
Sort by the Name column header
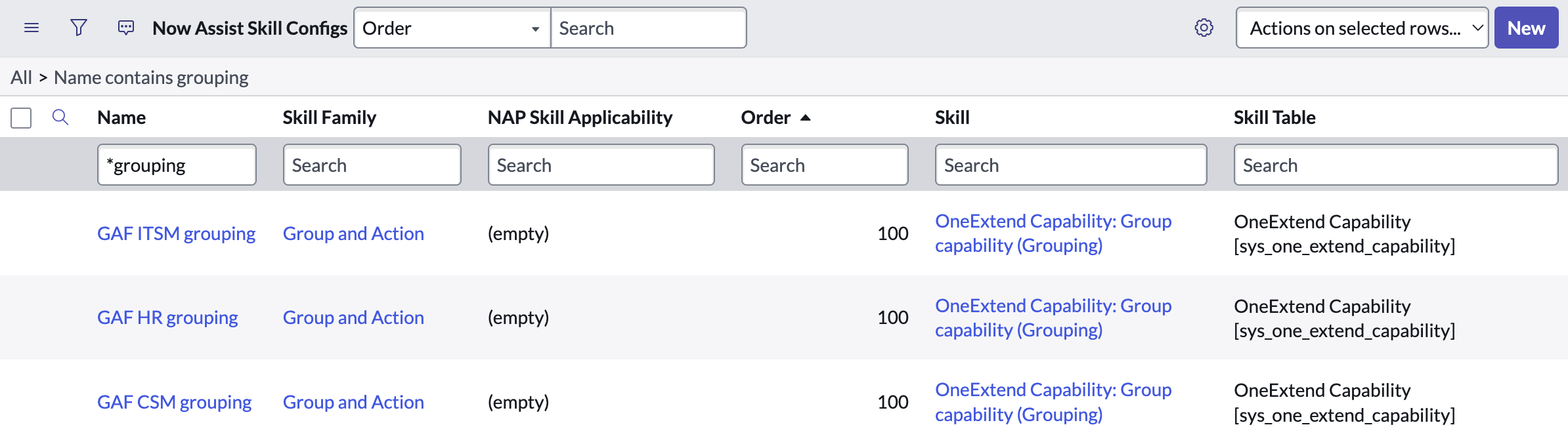click(x=121, y=117)
